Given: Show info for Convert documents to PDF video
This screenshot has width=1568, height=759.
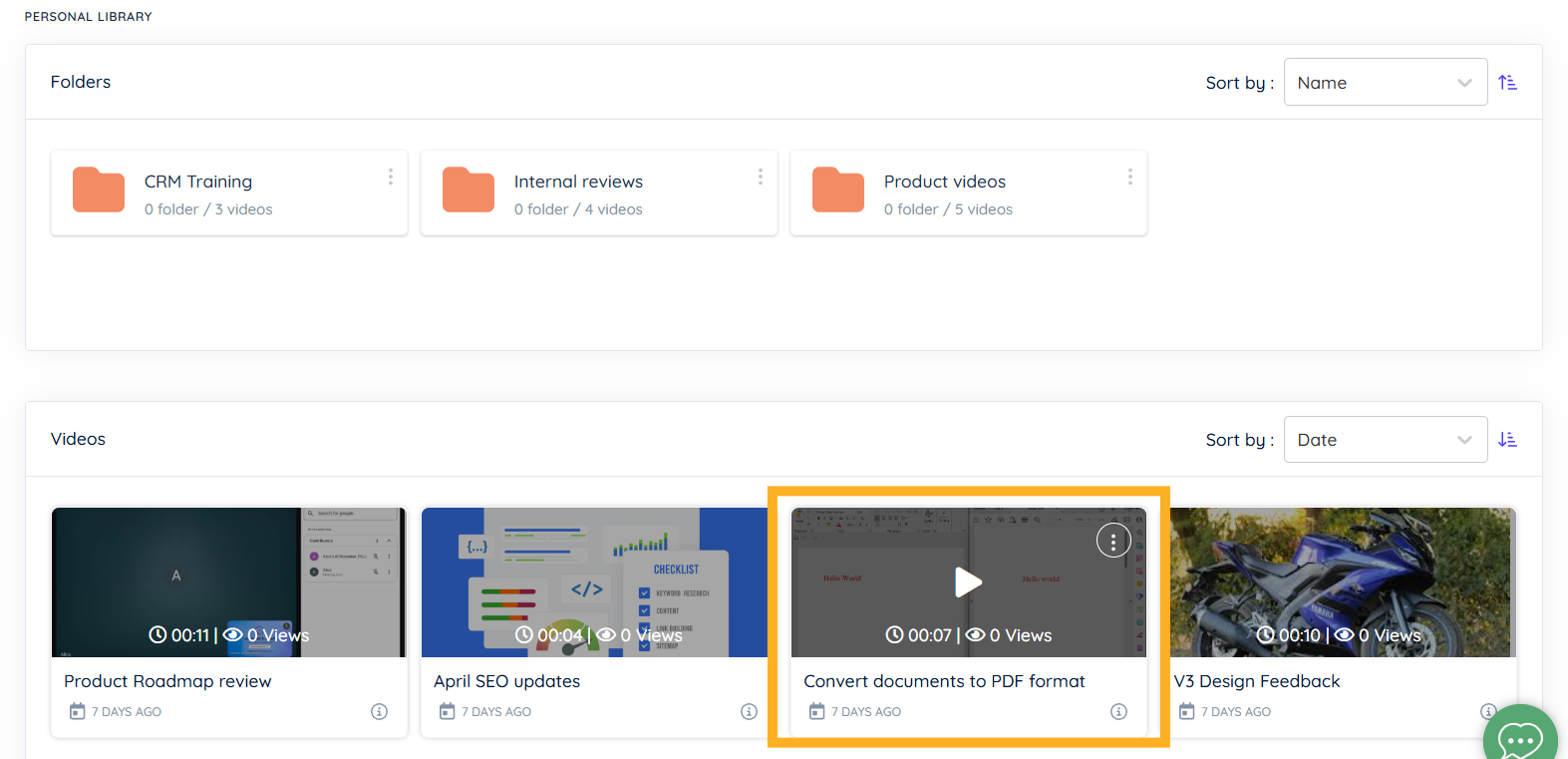Looking at the screenshot, I should tap(1118, 711).
